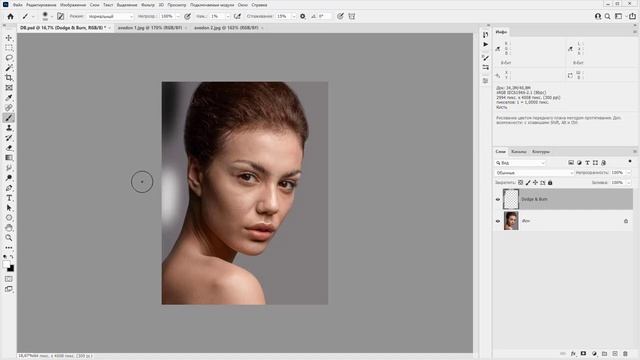Open the brush settings panel icon
This screenshot has height=360, width=640.
point(60,16)
